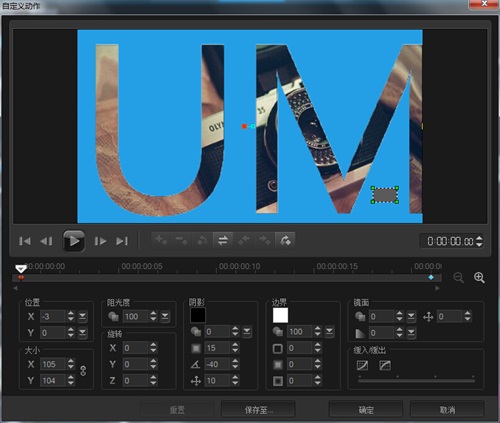Open the black shadow color swatch
500x423 pixels.
(x=198, y=315)
